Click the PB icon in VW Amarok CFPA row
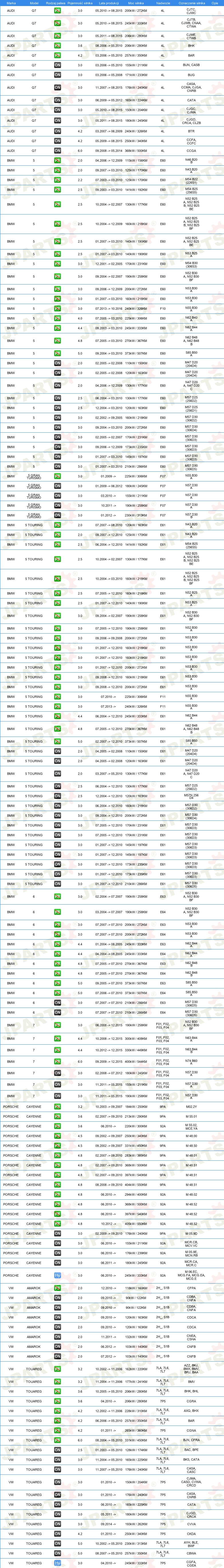The width and height of the screenshot is (224, 1568). pyautogui.click(x=58, y=1288)
